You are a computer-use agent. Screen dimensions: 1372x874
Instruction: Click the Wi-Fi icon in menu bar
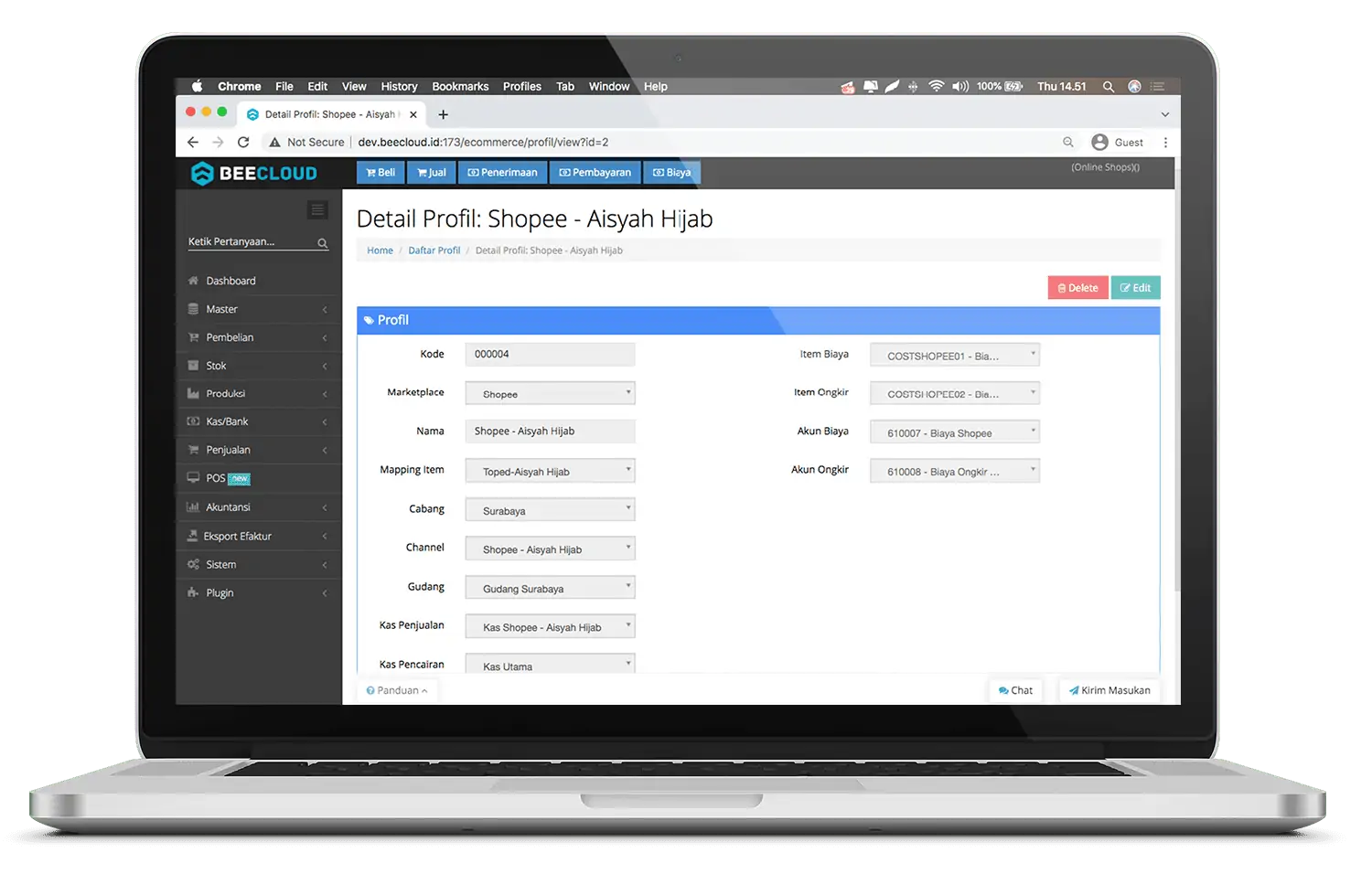pyautogui.click(x=936, y=86)
